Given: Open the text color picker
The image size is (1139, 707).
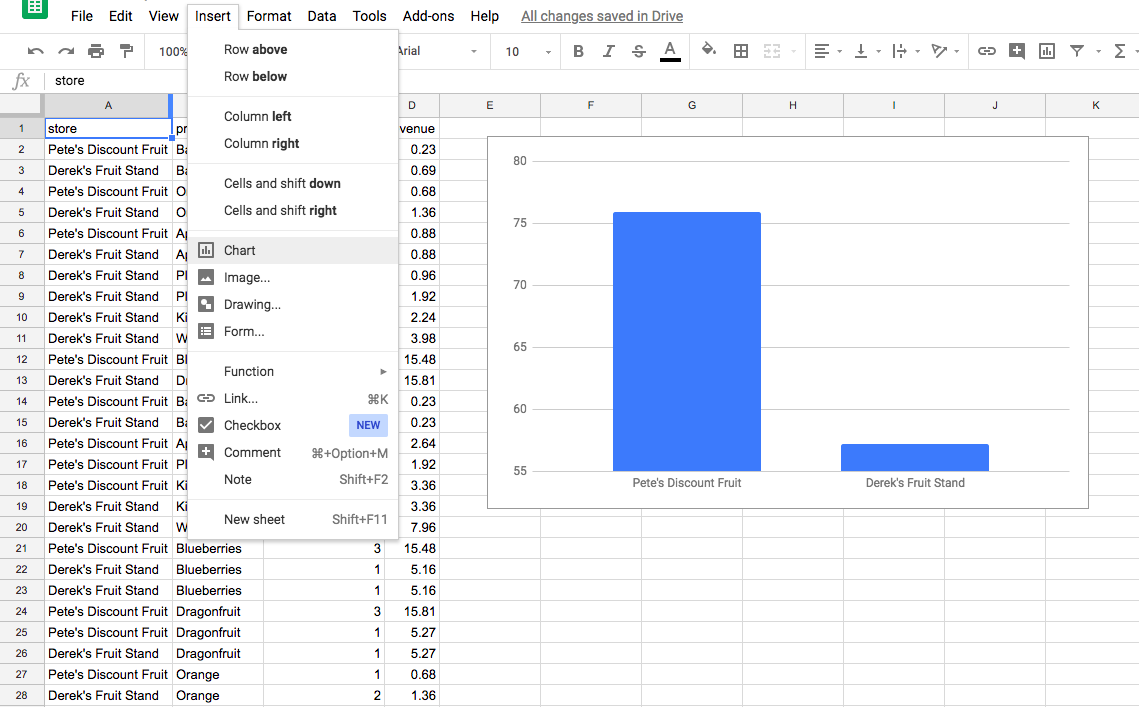Looking at the screenshot, I should (670, 51).
